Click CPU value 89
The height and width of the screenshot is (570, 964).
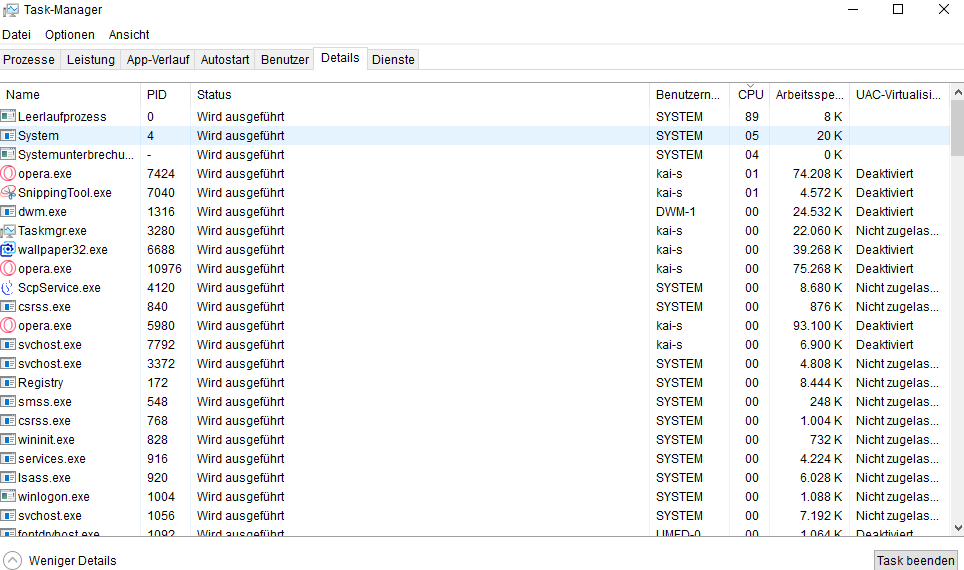click(751, 117)
